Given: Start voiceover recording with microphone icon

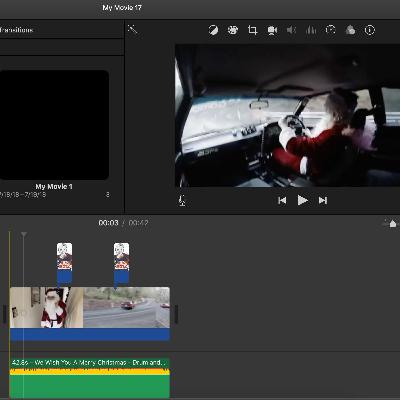Looking at the screenshot, I should pyautogui.click(x=182, y=200).
